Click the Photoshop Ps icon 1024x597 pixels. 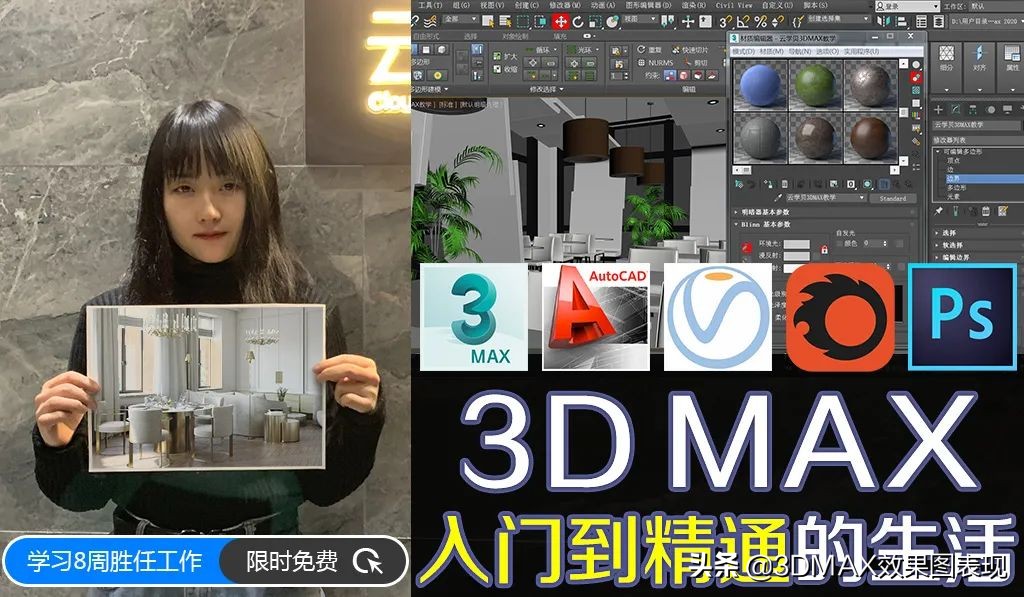tap(960, 317)
